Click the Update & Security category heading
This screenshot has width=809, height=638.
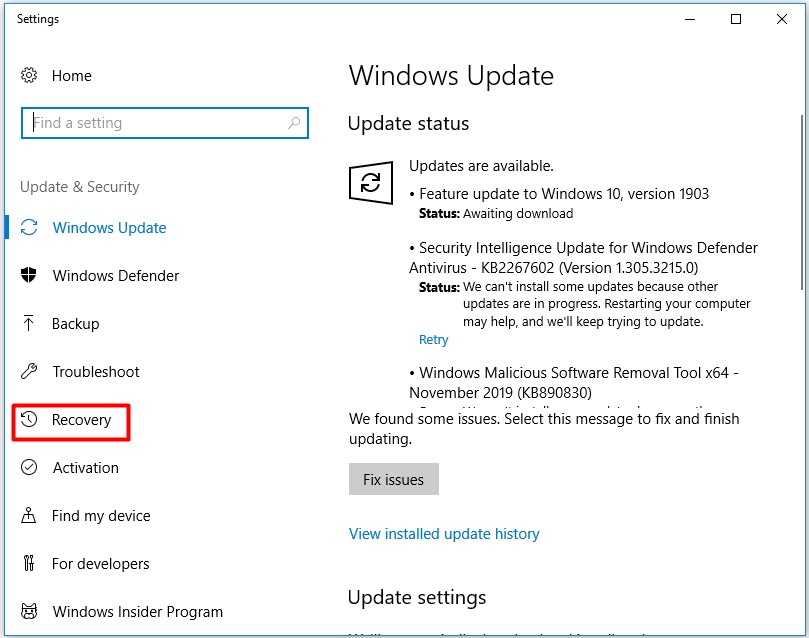pos(79,187)
